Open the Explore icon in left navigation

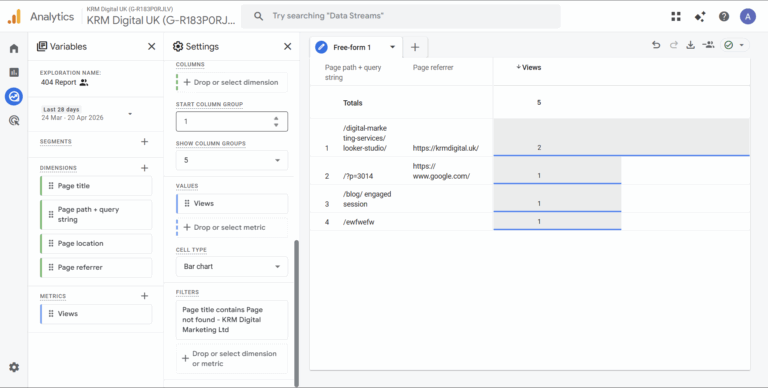pyautogui.click(x=14, y=97)
